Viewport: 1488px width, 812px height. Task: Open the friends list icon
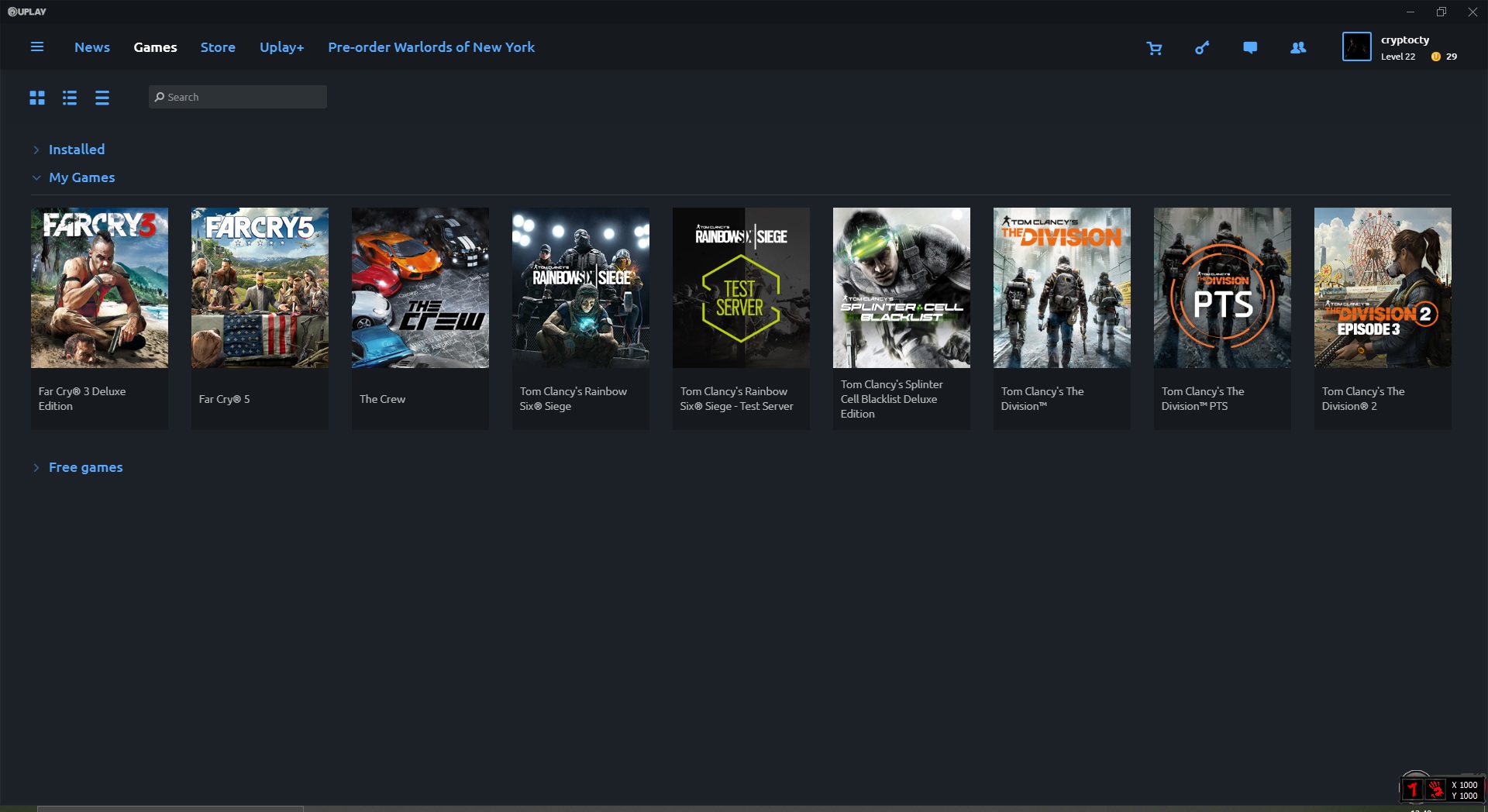click(1298, 48)
